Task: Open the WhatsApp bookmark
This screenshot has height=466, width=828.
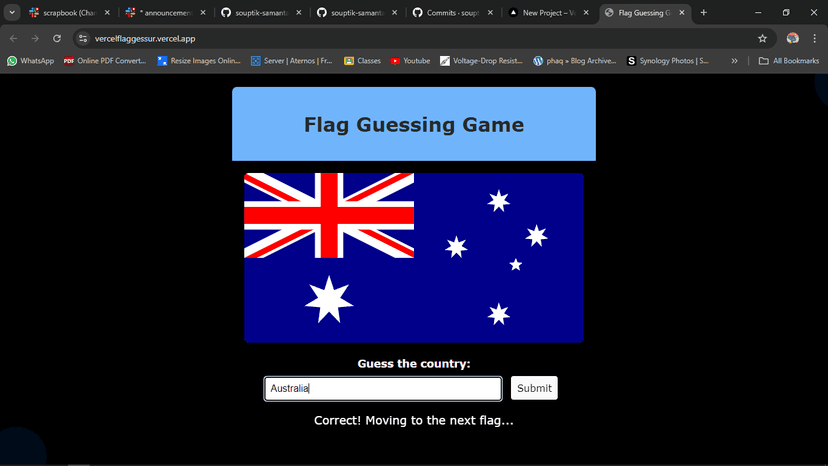Action: click(x=31, y=61)
